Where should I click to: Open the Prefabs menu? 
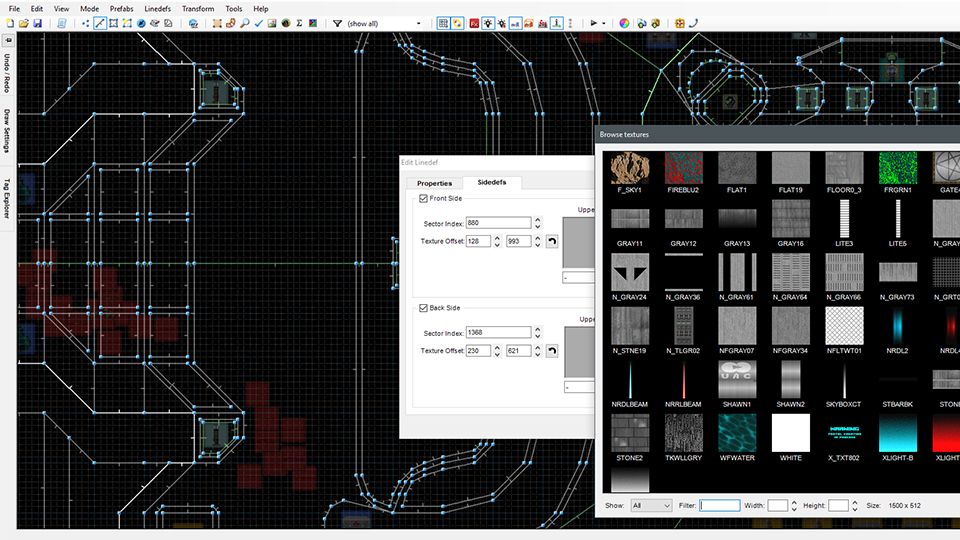(121, 8)
